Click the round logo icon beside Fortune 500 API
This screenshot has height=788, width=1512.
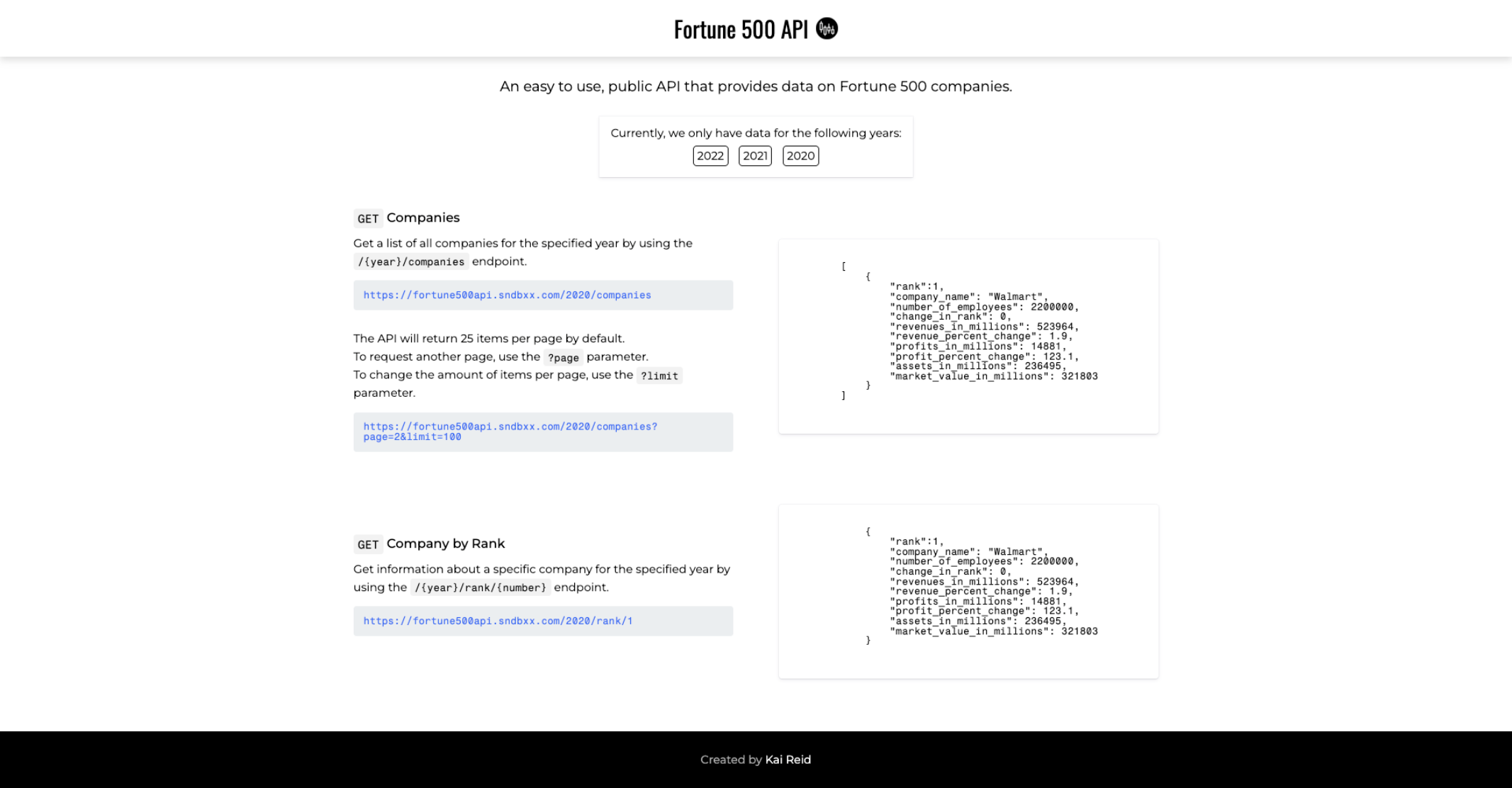pos(827,28)
